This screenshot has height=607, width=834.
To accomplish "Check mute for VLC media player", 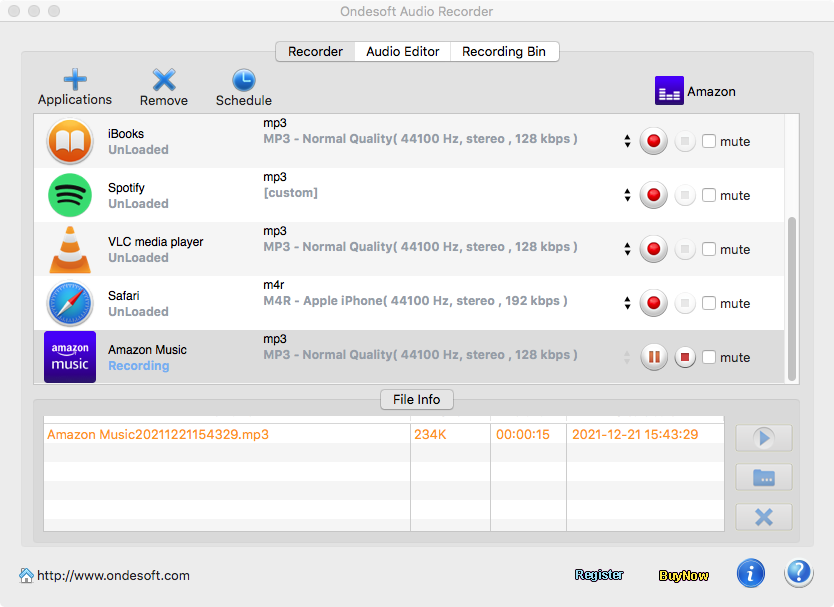I will click(709, 250).
